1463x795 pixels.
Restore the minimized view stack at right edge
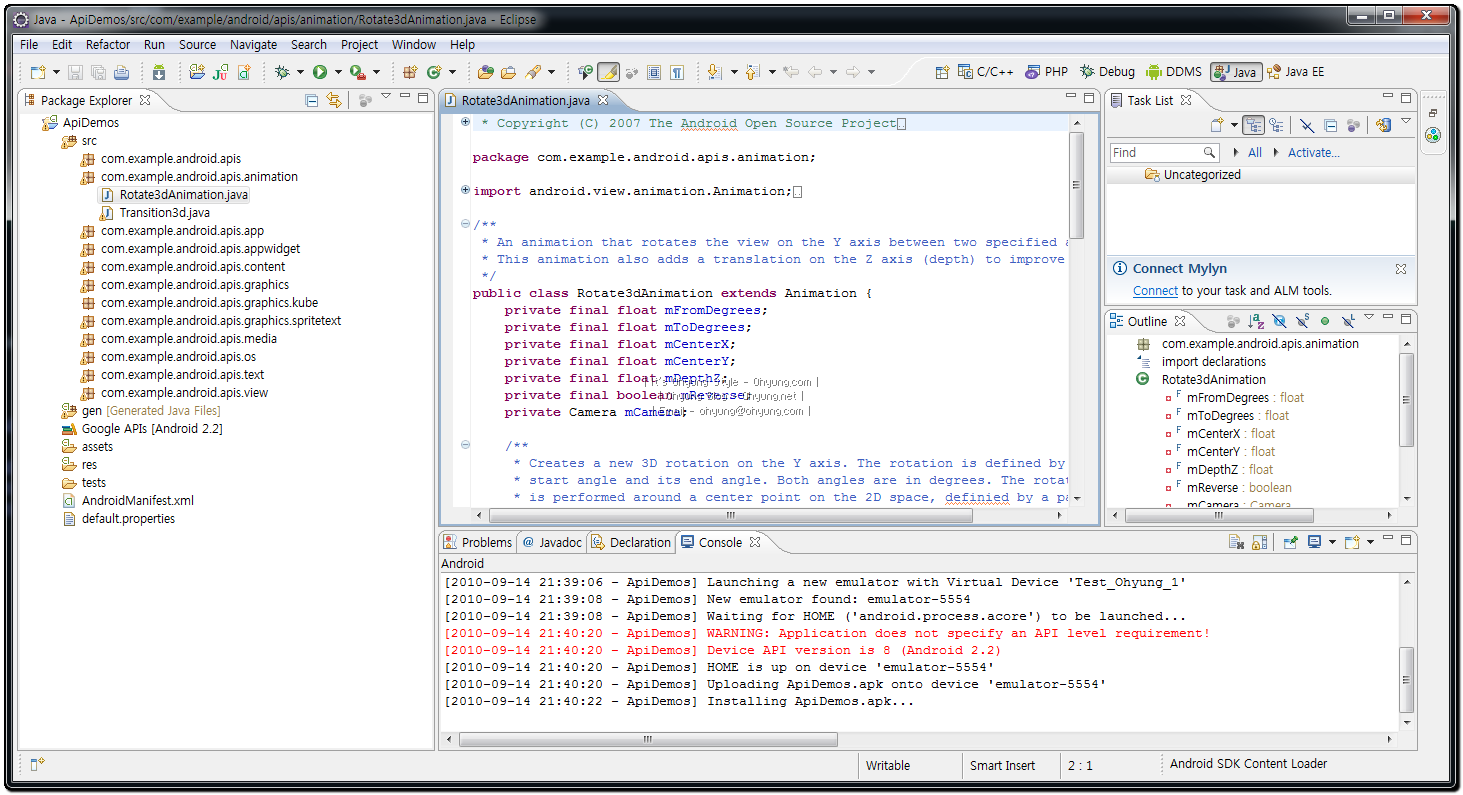pos(1433,113)
